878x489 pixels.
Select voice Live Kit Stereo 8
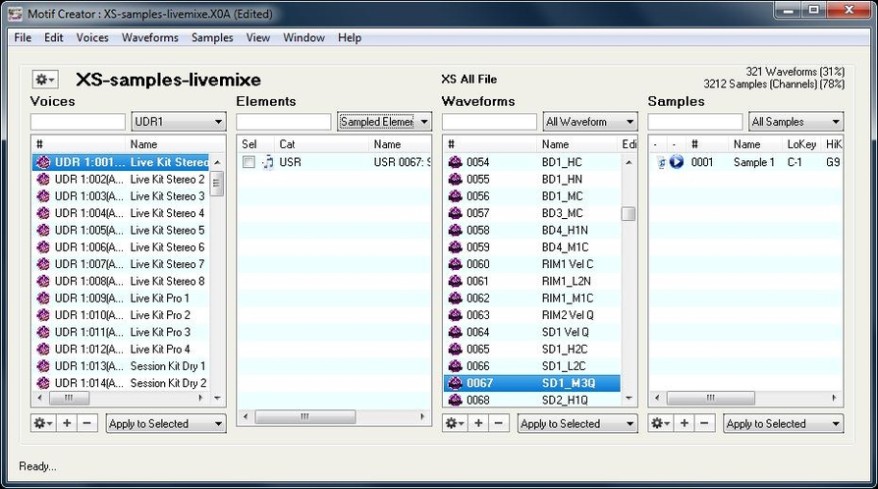tap(120, 281)
